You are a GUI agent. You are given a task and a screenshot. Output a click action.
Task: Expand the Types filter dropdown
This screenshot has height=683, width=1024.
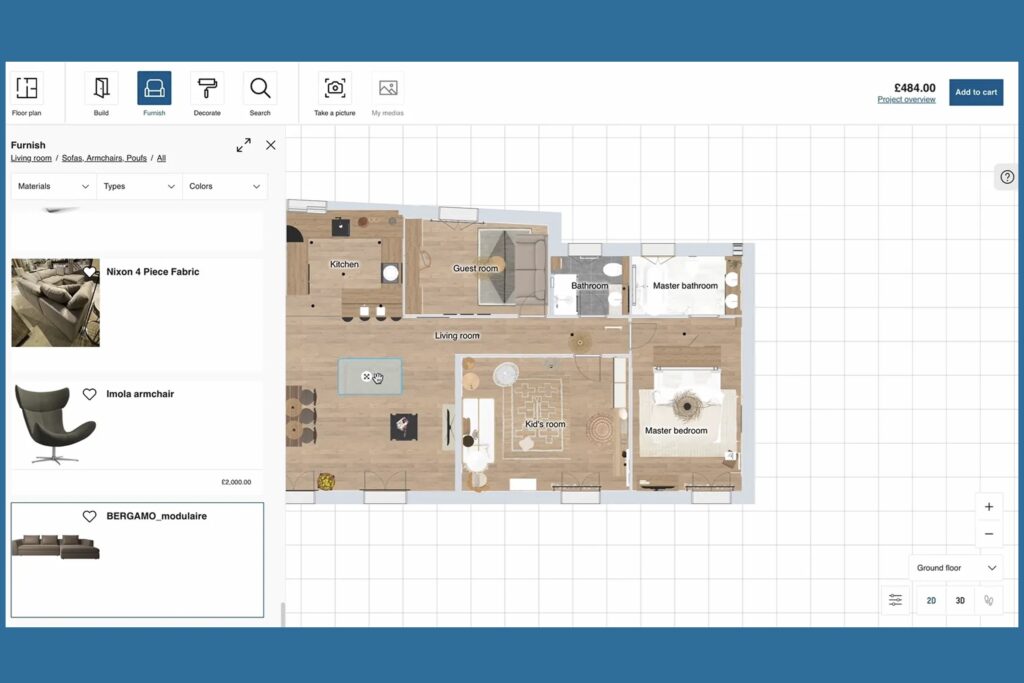pos(139,186)
